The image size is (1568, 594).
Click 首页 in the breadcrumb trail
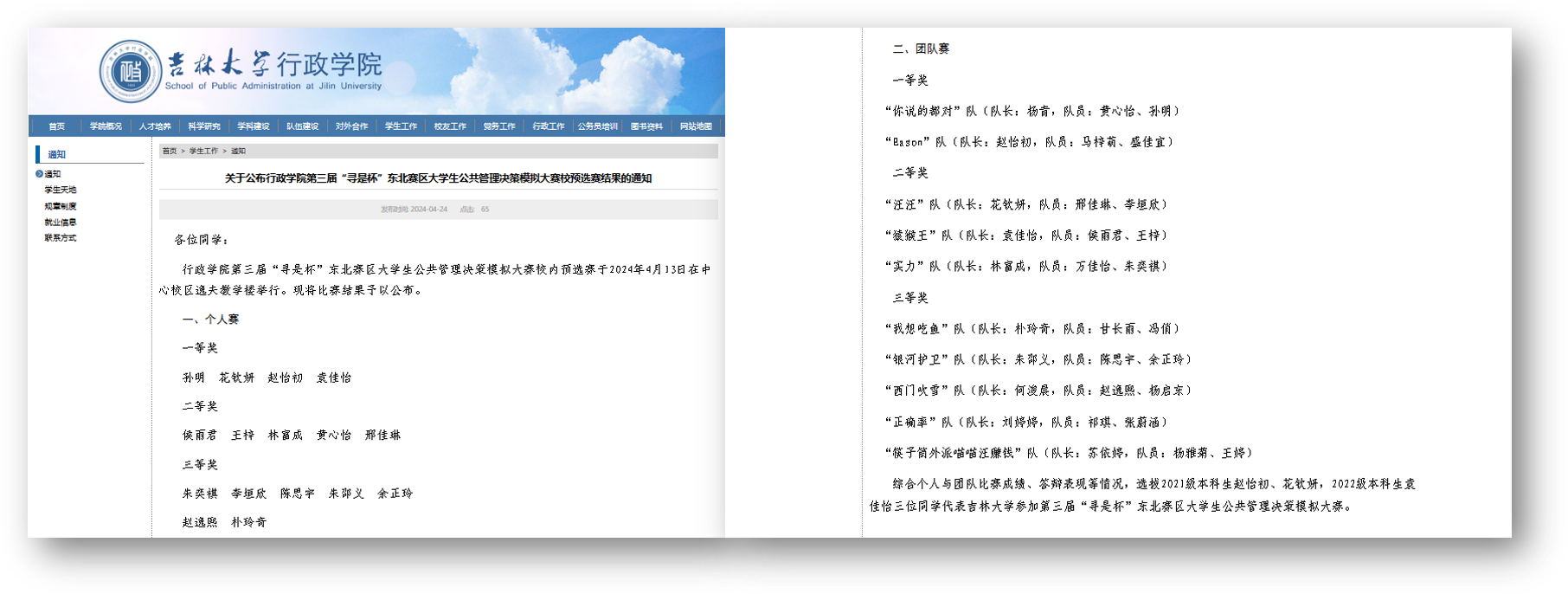click(170, 152)
